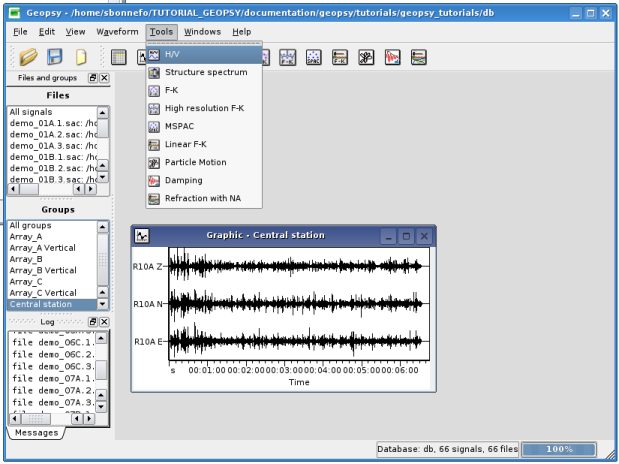Viewport: 619px width, 464px height.
Task: Launch High resolution F-K from toolbar
Action: click(287, 57)
